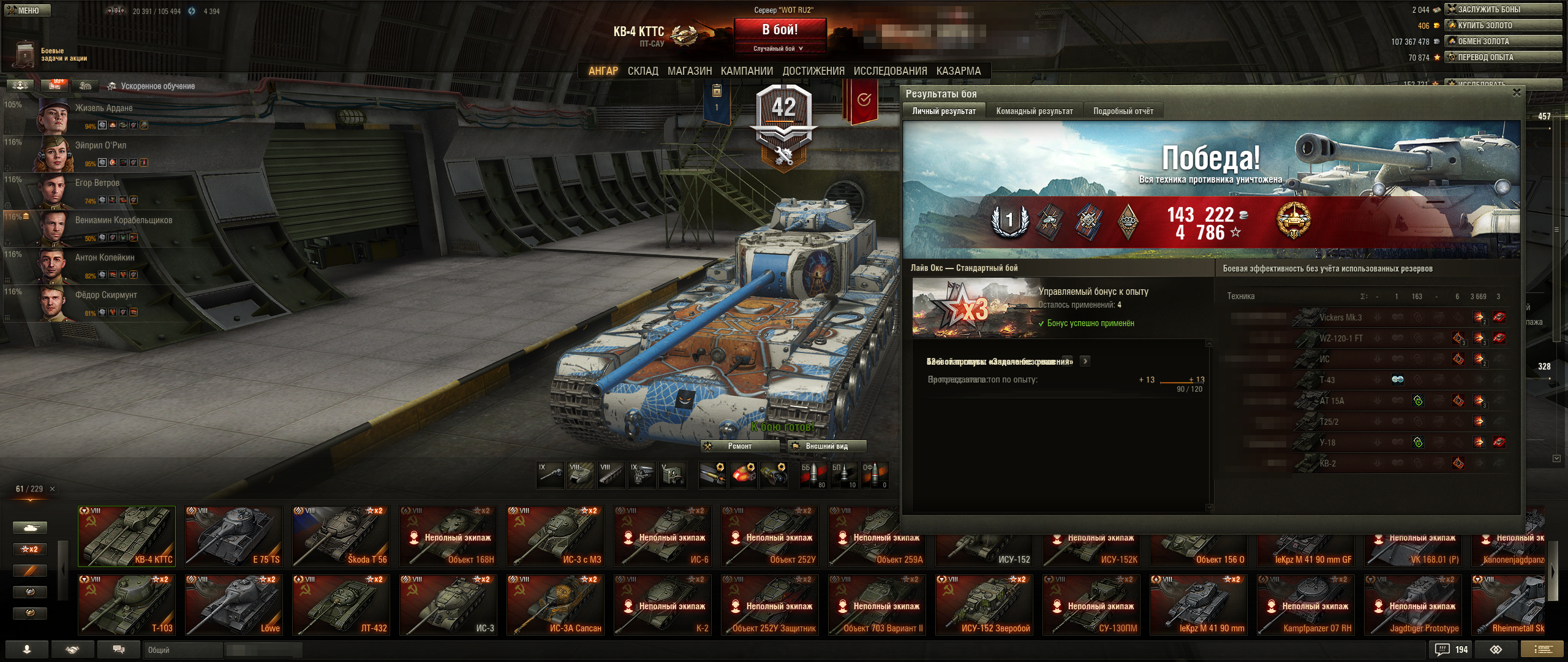Open the tank carousel filter panel button
The image size is (1568, 662).
[29, 528]
